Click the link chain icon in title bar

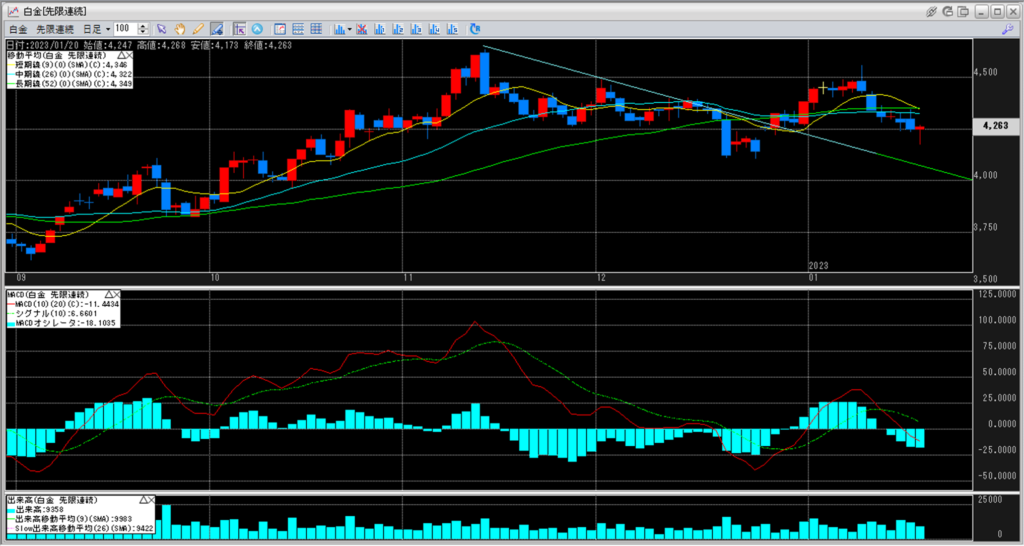(x=932, y=10)
